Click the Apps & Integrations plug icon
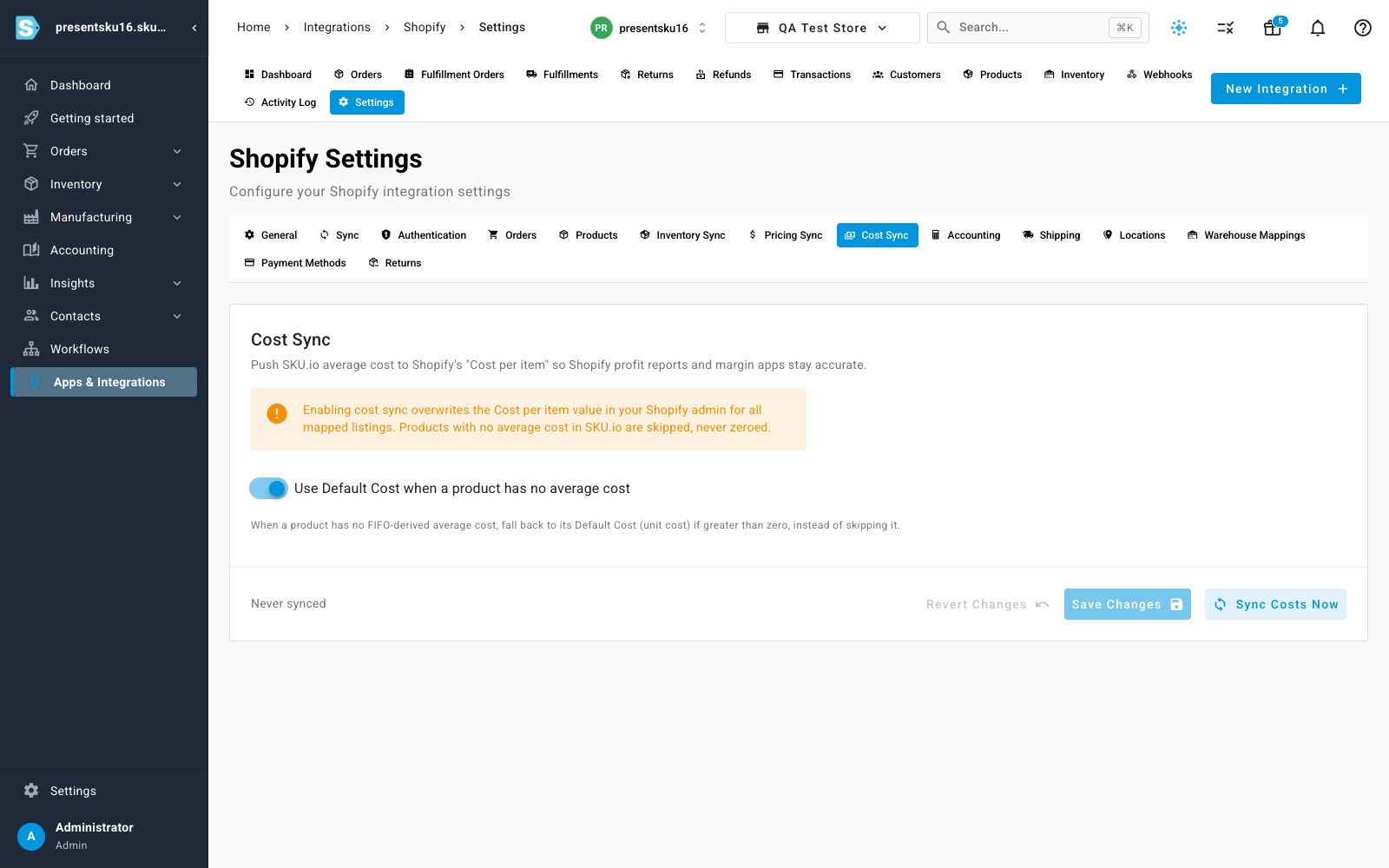 click(x=35, y=382)
